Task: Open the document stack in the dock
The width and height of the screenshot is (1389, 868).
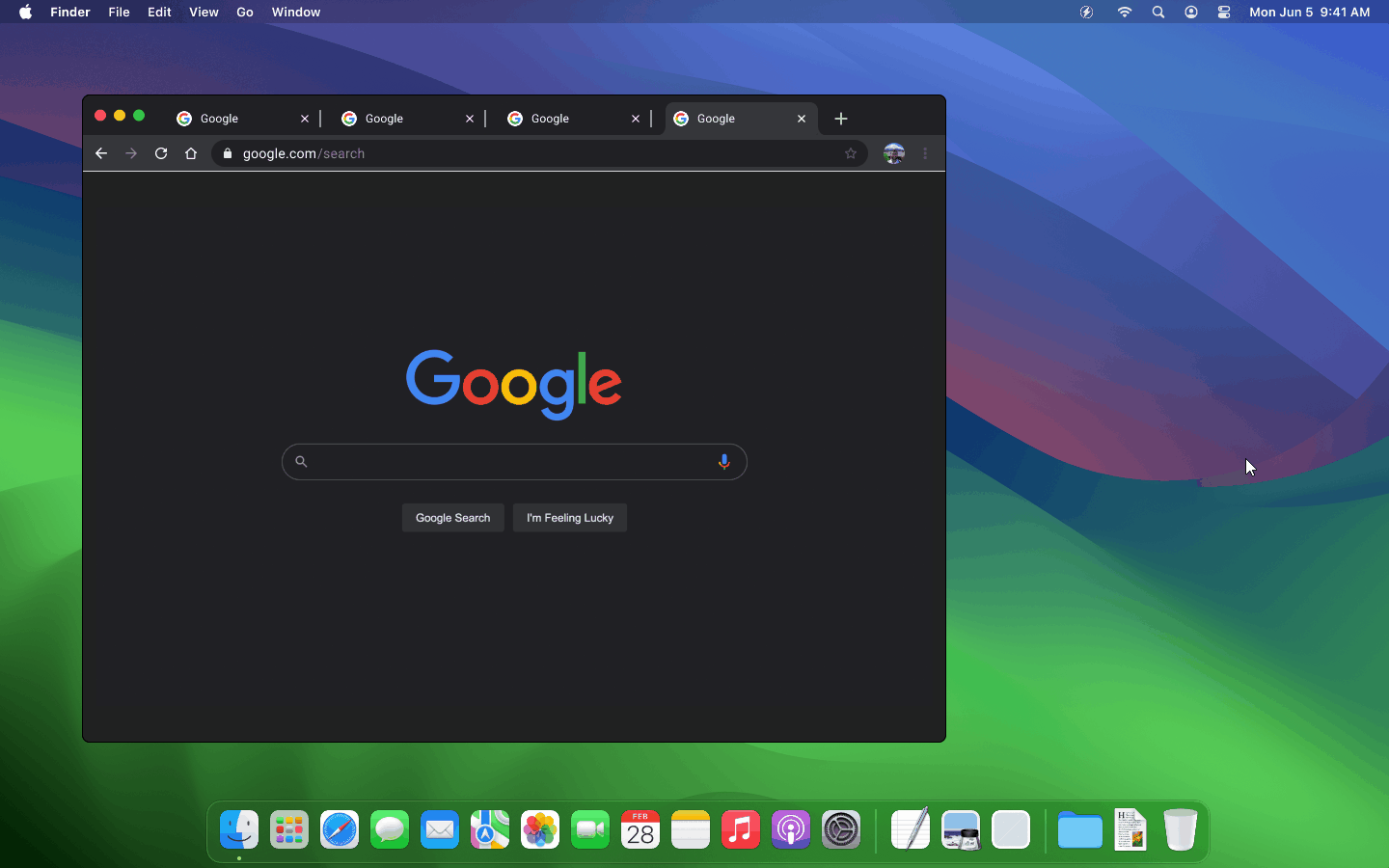Action: pos(1130,829)
